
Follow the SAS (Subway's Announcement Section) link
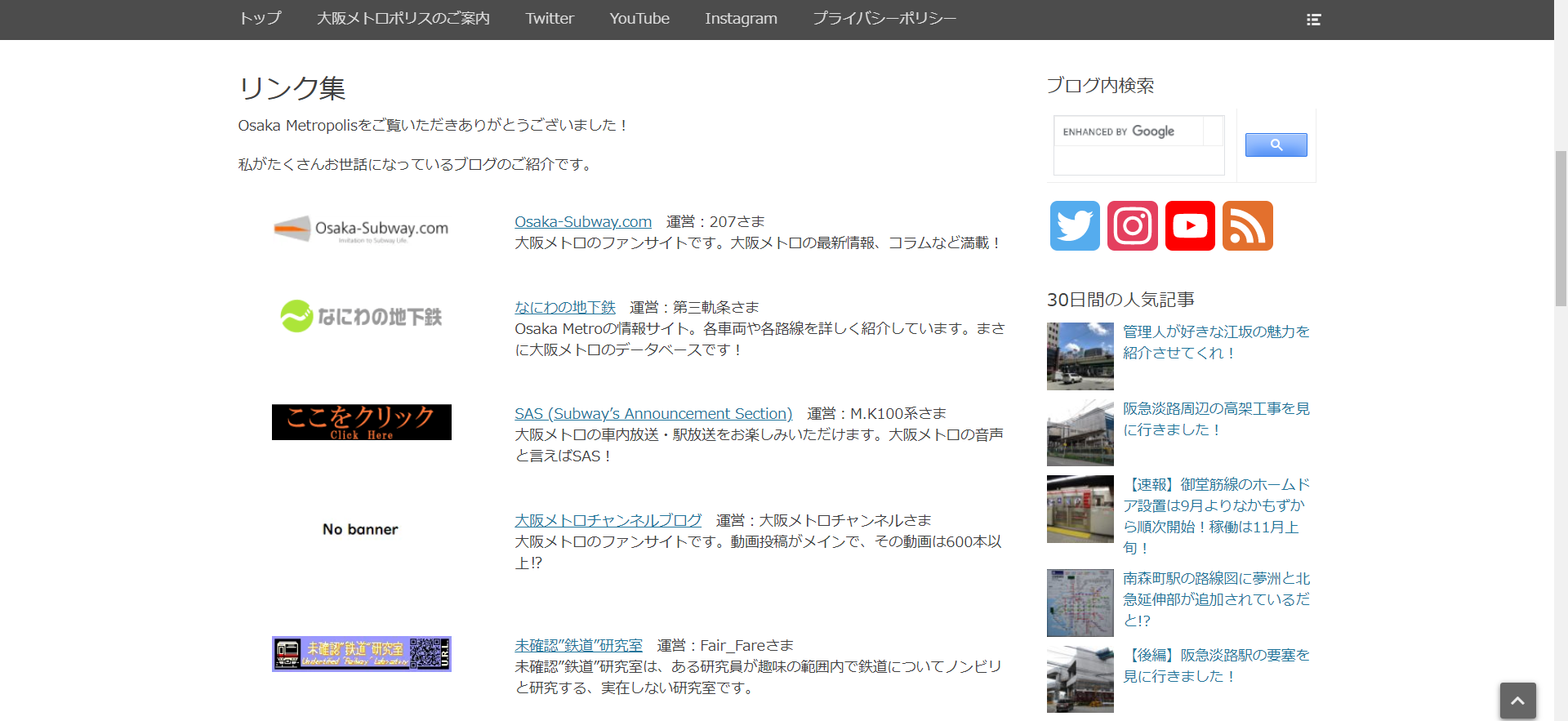click(653, 414)
